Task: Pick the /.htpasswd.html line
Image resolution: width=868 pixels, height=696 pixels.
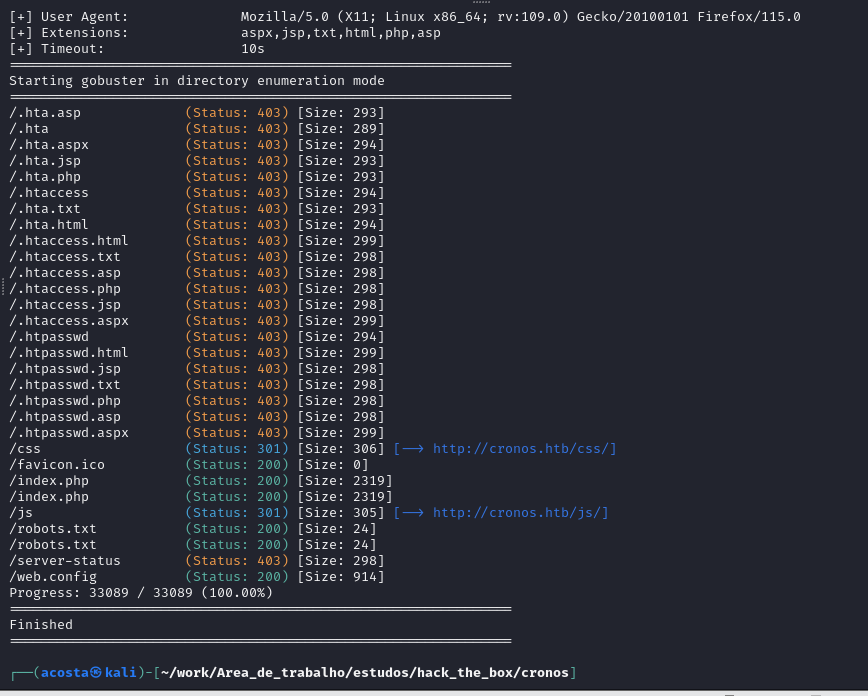Action: coord(69,353)
